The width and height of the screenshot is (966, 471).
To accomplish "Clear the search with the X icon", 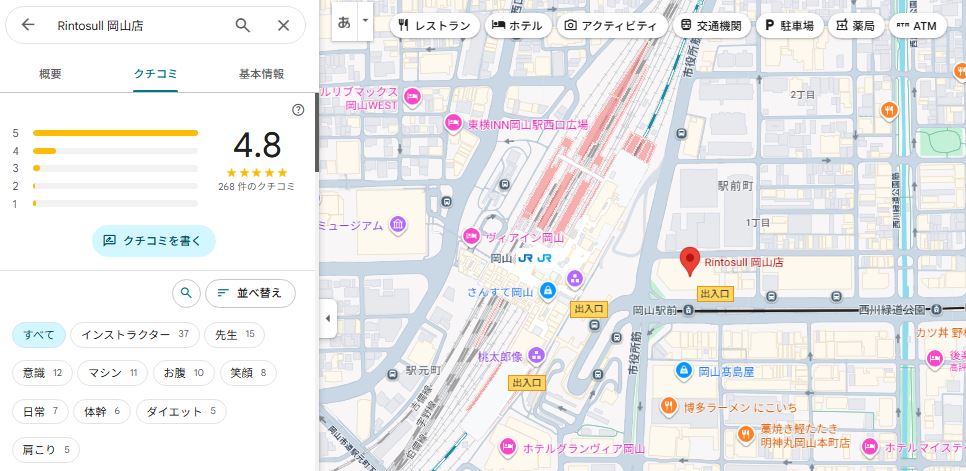I will (x=284, y=25).
